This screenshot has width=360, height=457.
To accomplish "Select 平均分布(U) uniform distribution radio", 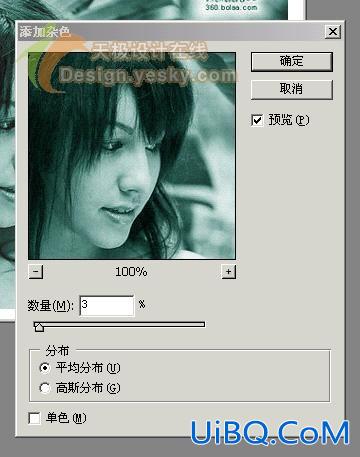I will (45, 368).
